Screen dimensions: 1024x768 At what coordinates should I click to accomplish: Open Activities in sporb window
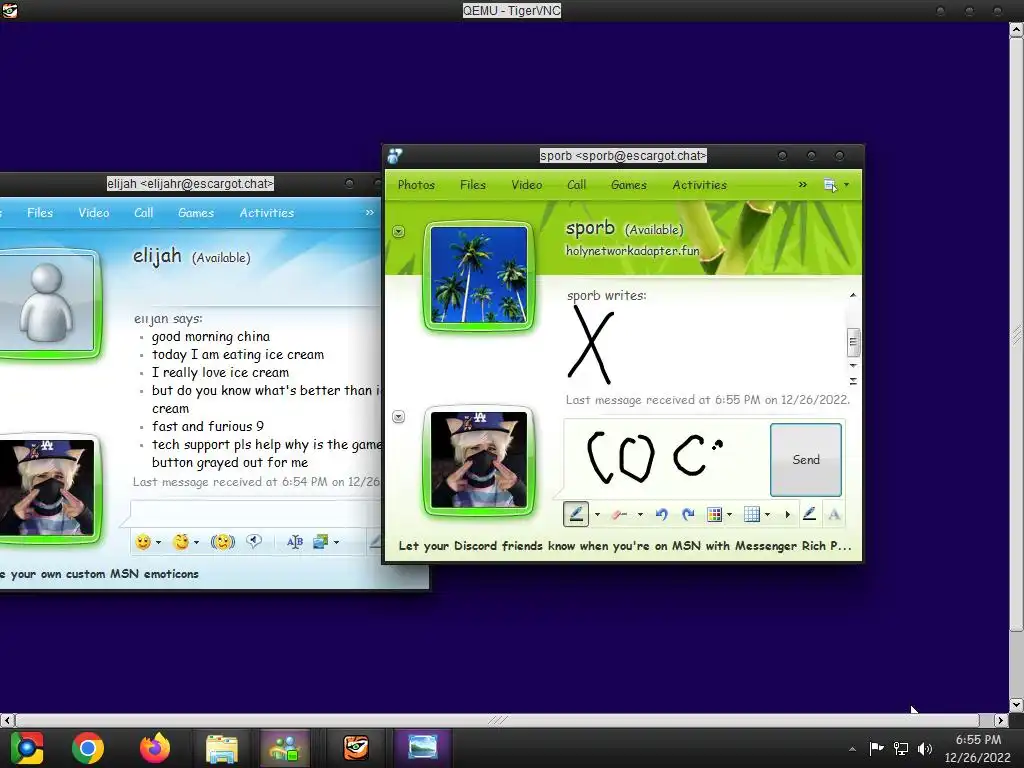pyautogui.click(x=699, y=185)
